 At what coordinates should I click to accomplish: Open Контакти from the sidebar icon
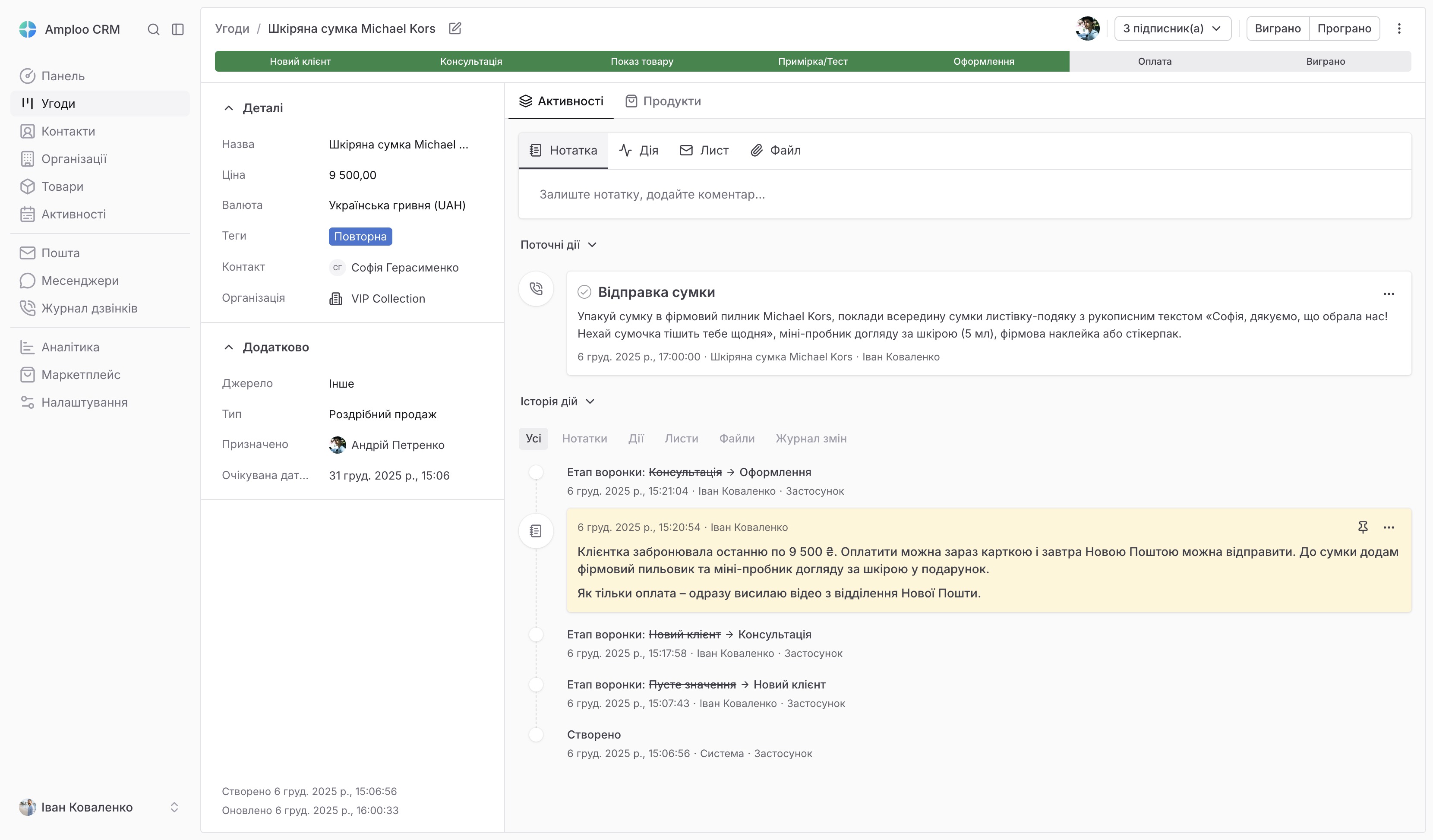coord(27,131)
